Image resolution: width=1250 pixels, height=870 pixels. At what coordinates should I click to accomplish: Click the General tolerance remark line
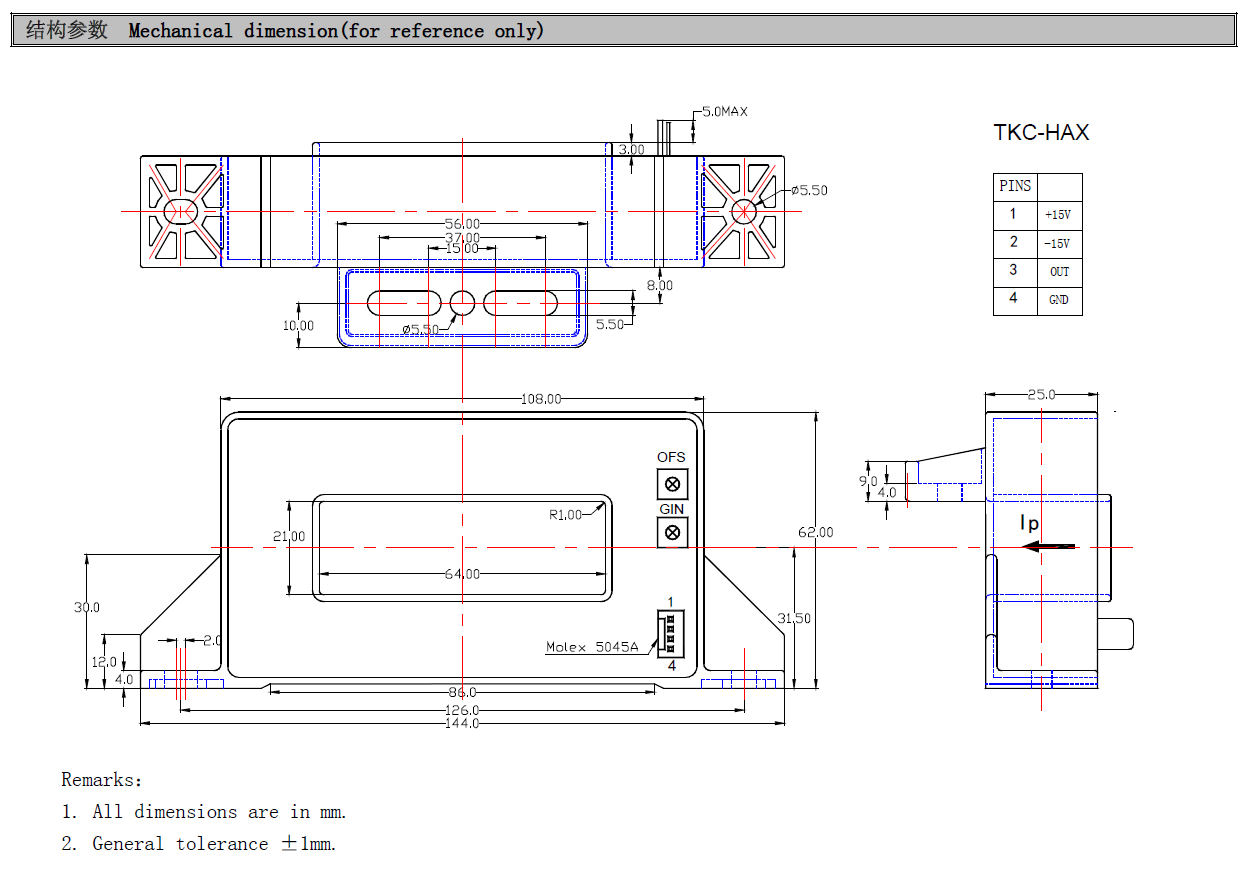click(214, 844)
